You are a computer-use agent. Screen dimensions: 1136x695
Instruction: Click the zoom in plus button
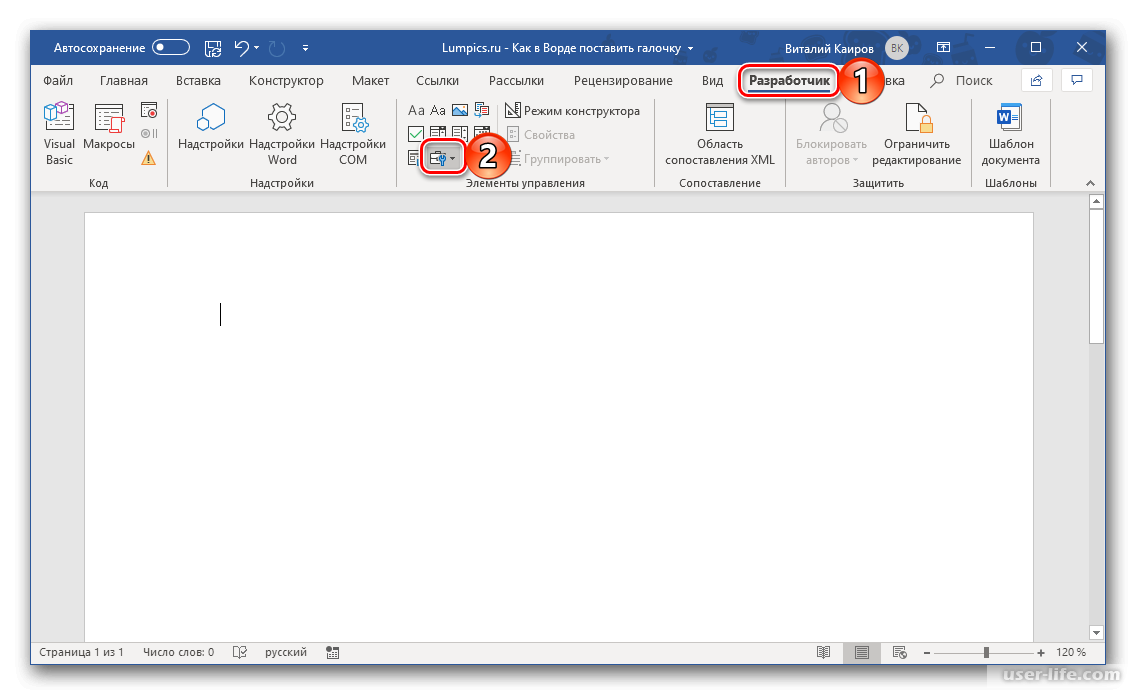(1040, 652)
